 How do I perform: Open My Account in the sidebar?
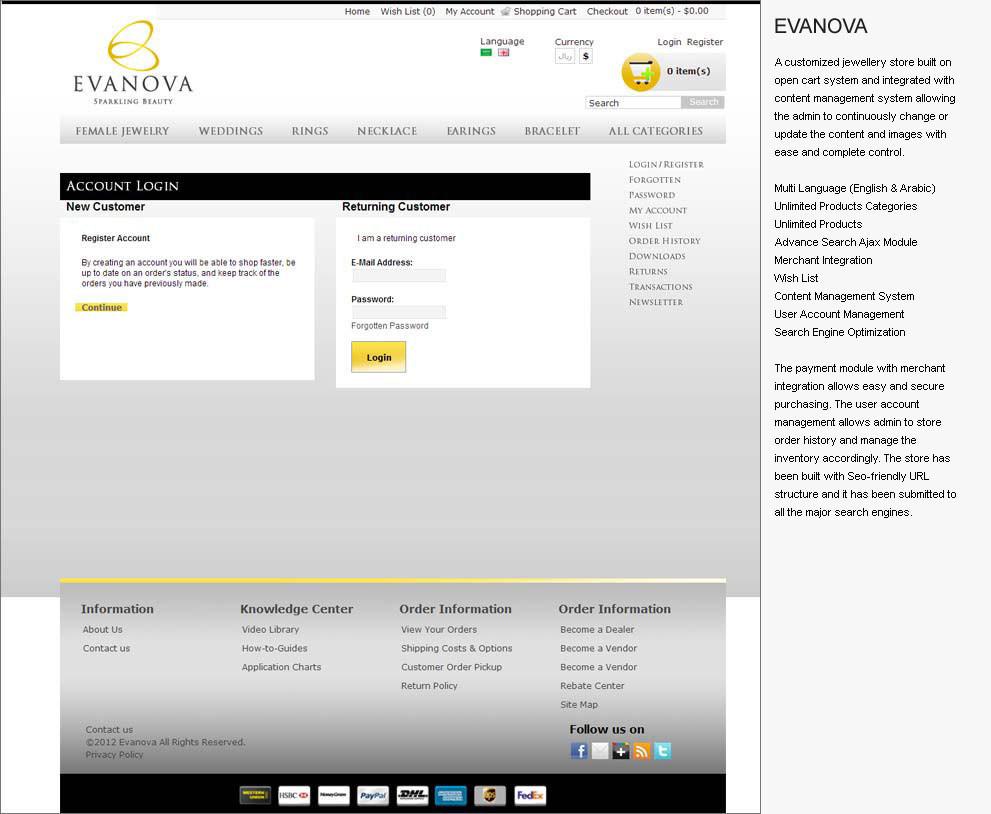(x=657, y=210)
